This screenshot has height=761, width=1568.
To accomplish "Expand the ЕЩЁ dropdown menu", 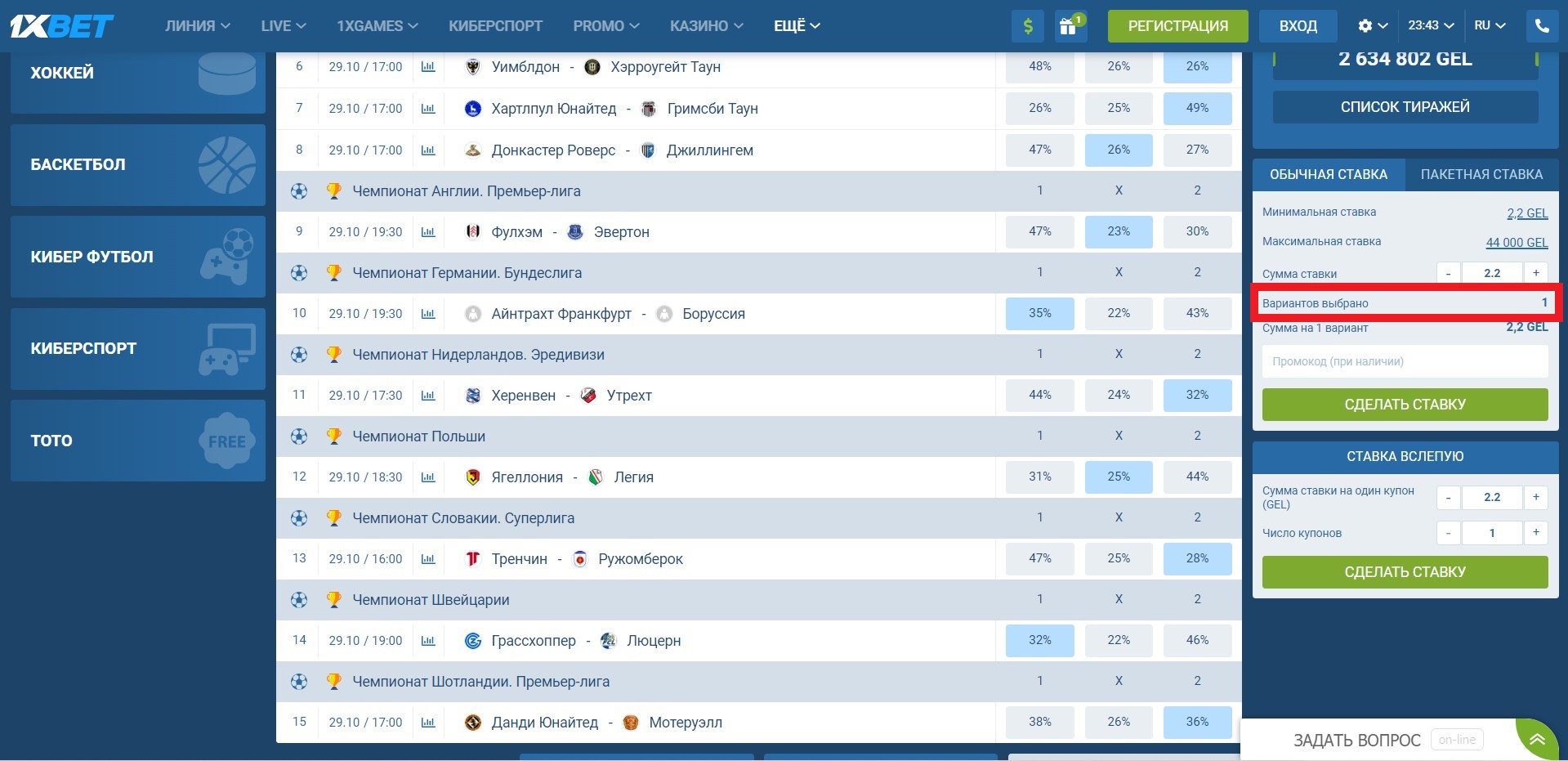I will tap(797, 26).
